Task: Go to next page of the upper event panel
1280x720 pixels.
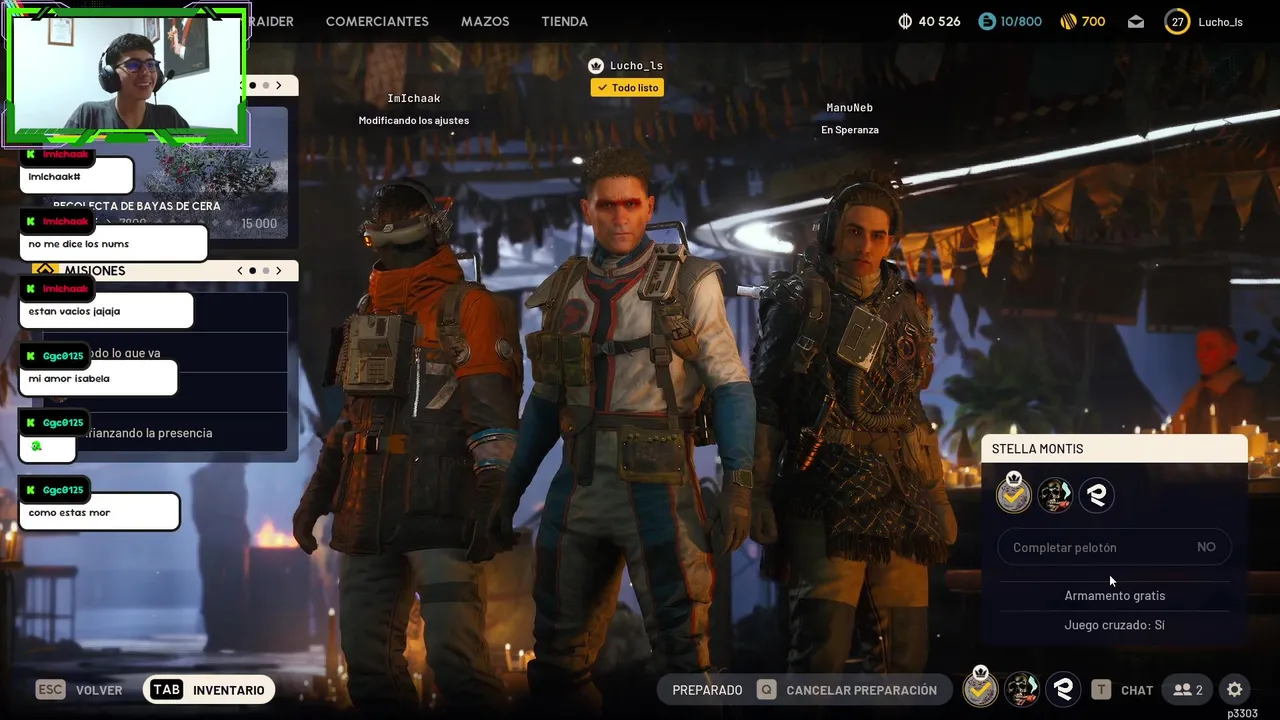Action: coord(279,86)
